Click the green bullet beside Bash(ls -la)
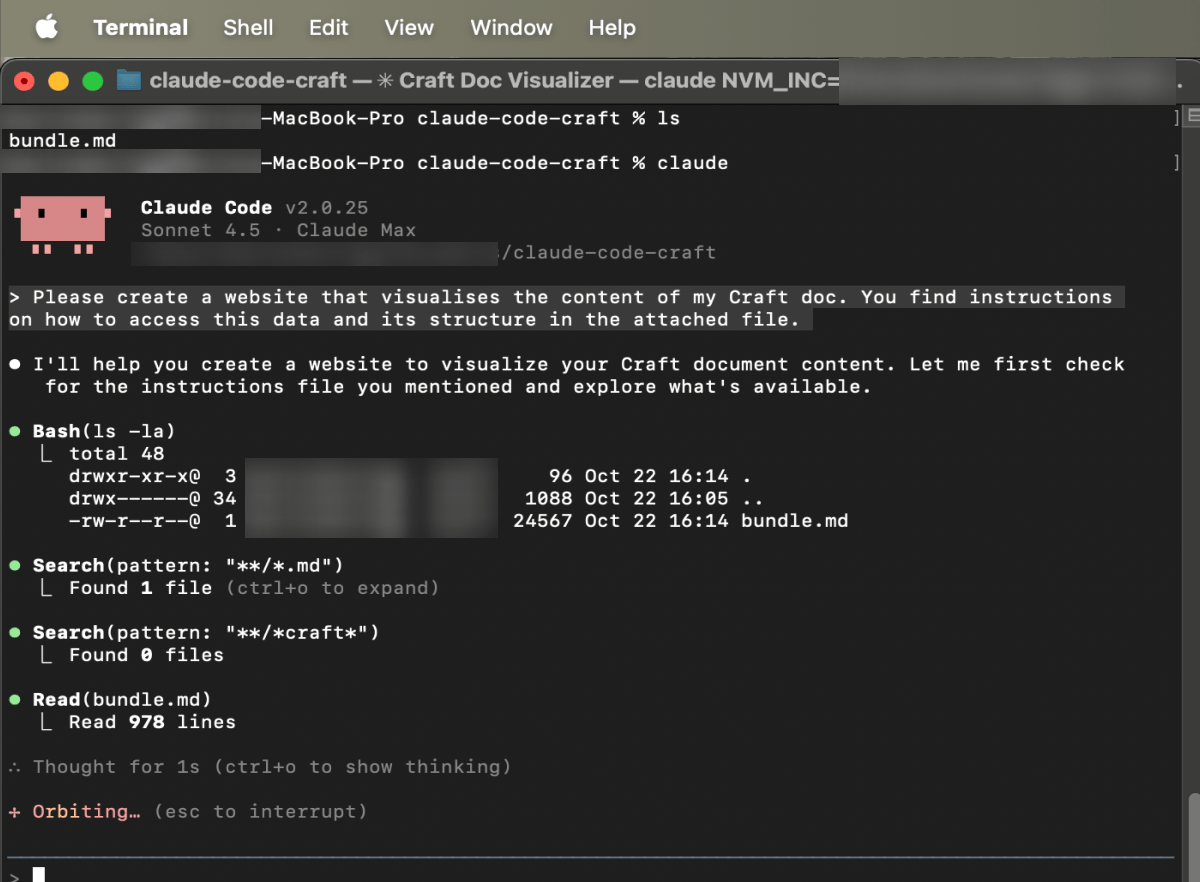 point(15,431)
